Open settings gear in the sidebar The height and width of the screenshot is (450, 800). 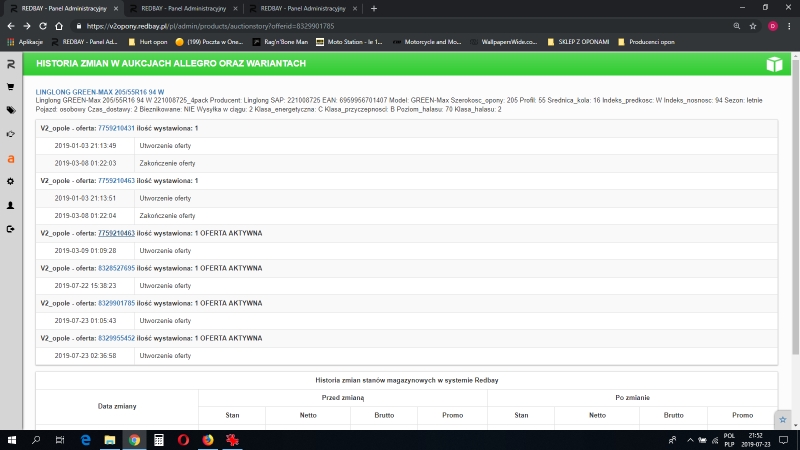click(10, 181)
